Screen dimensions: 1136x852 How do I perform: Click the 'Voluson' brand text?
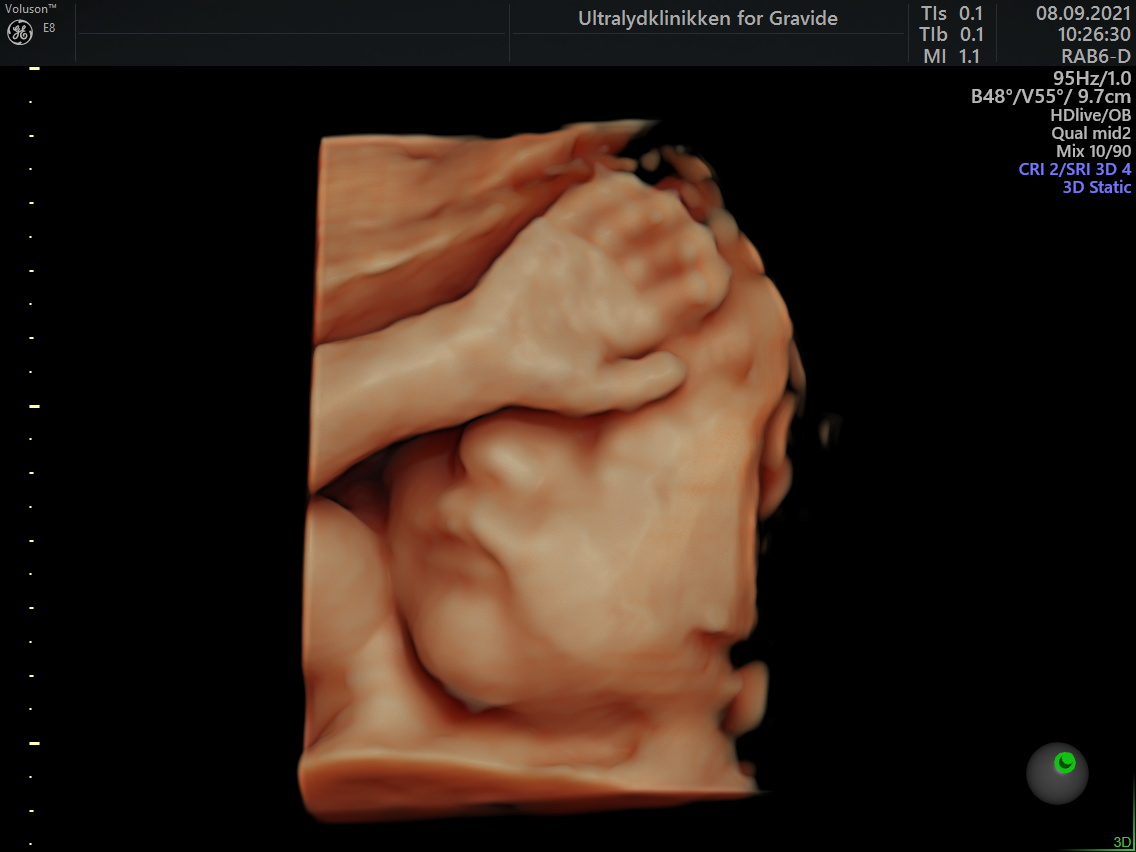[30, 8]
